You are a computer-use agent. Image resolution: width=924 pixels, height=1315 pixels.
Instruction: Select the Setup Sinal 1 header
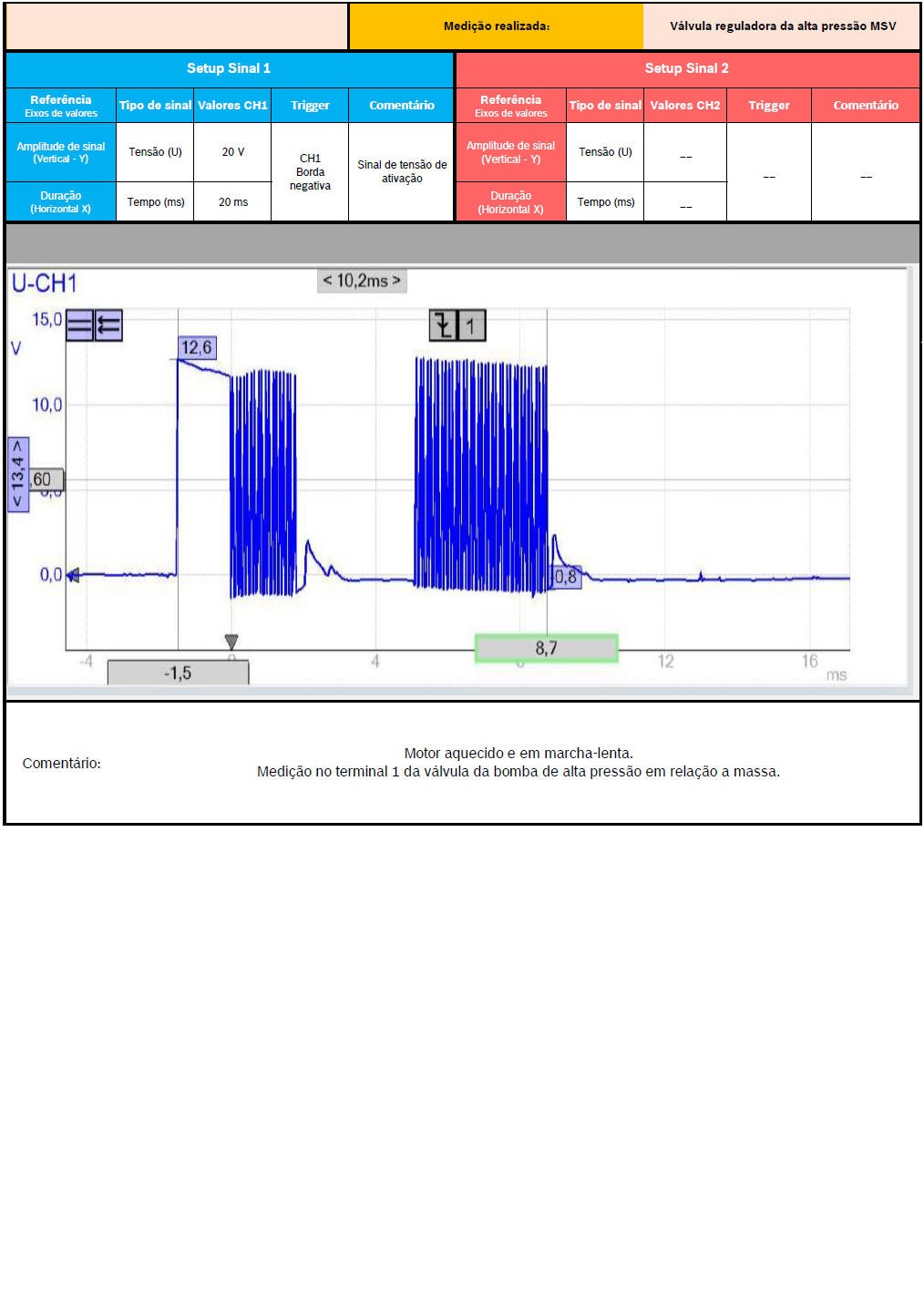click(229, 68)
